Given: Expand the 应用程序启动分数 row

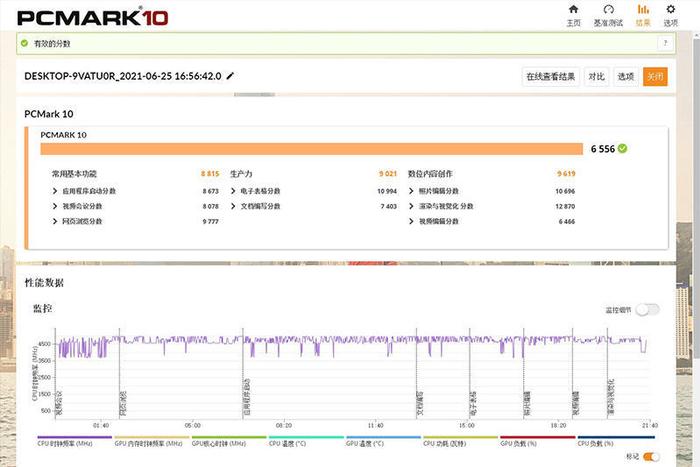Looking at the screenshot, I should tap(55, 191).
